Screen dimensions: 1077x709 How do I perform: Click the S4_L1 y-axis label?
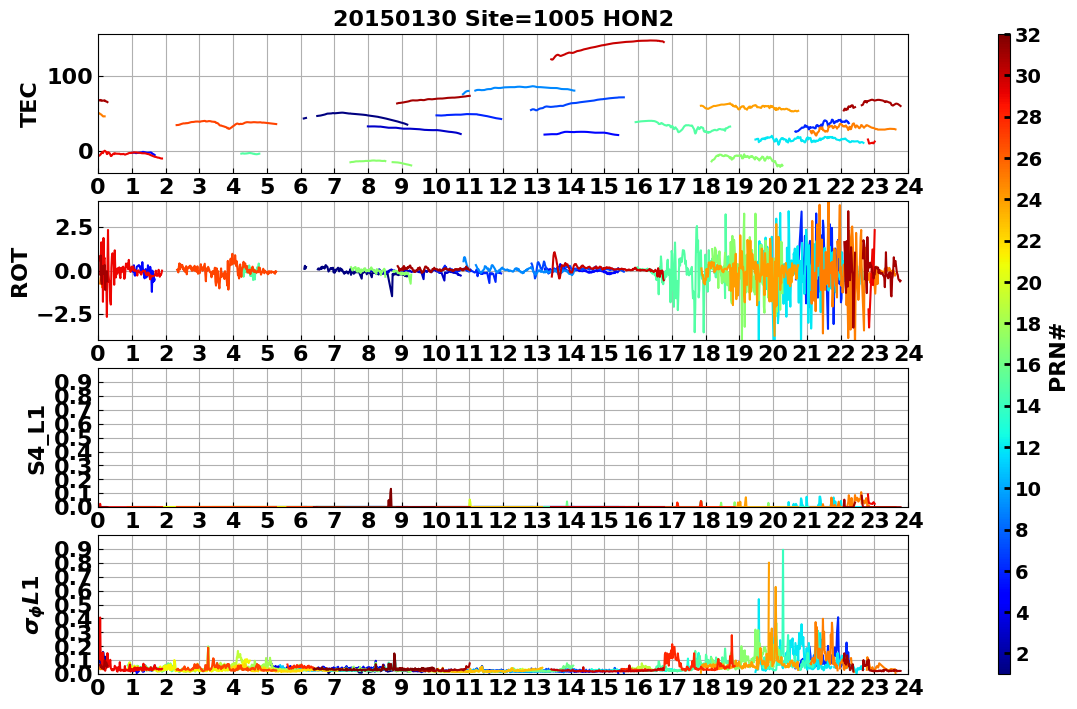36,440
